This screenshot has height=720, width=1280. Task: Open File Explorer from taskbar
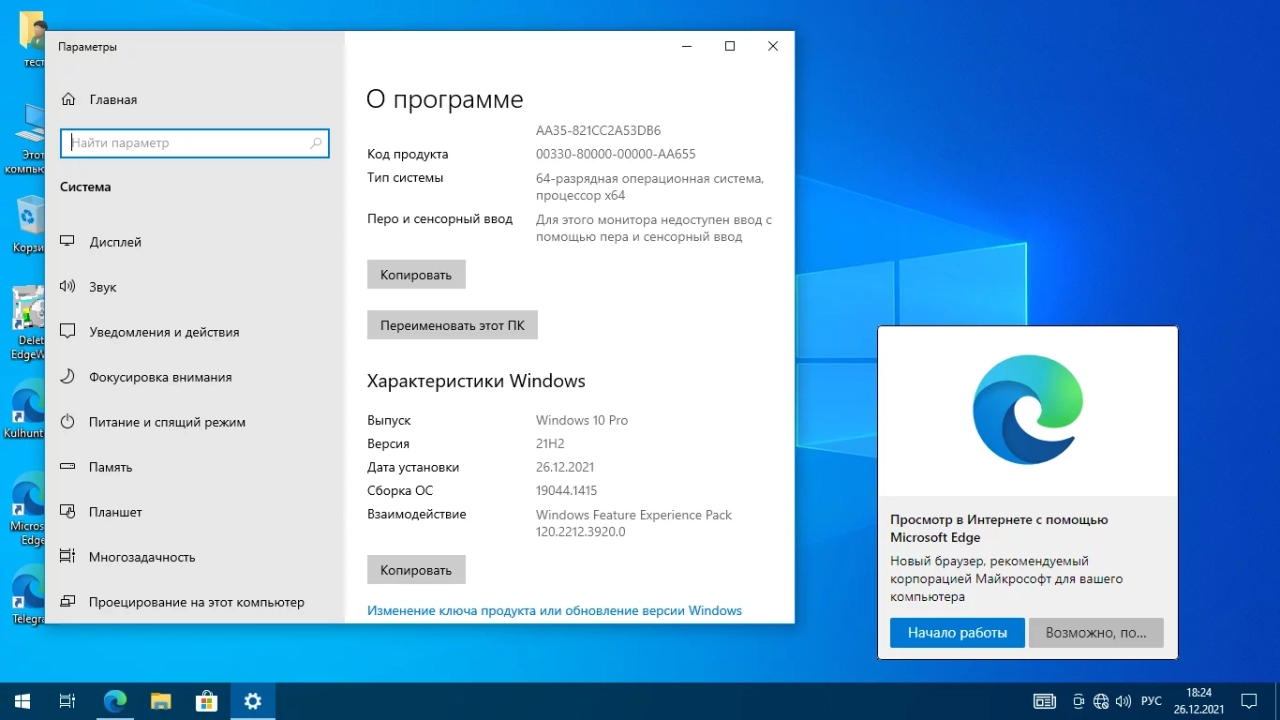161,701
